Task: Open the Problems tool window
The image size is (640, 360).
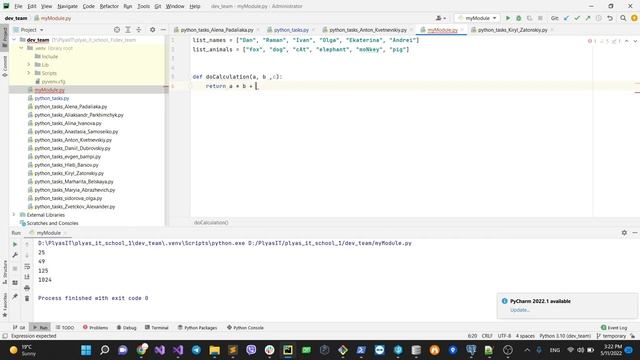Action: click(x=95, y=327)
